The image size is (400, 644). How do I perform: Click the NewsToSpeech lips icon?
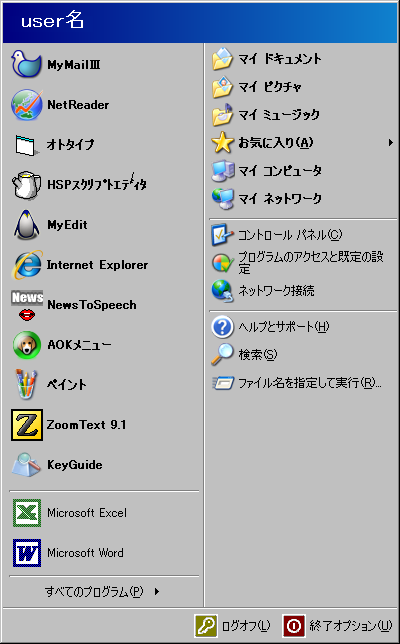coord(27,305)
